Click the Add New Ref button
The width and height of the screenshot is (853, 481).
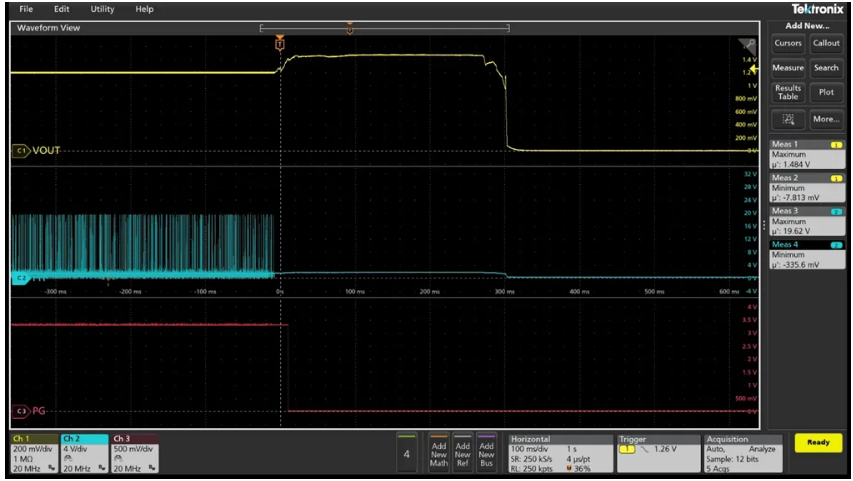pyautogui.click(x=463, y=453)
